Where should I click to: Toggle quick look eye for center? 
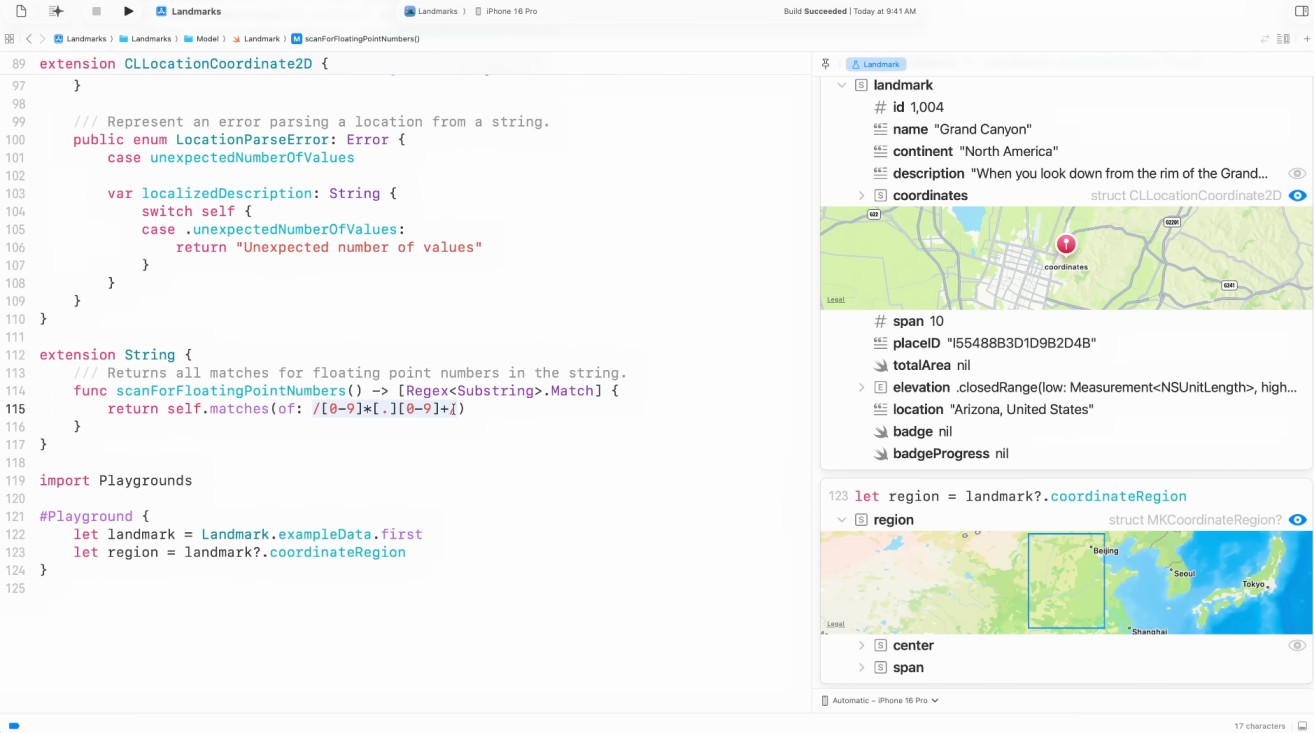(x=1297, y=646)
